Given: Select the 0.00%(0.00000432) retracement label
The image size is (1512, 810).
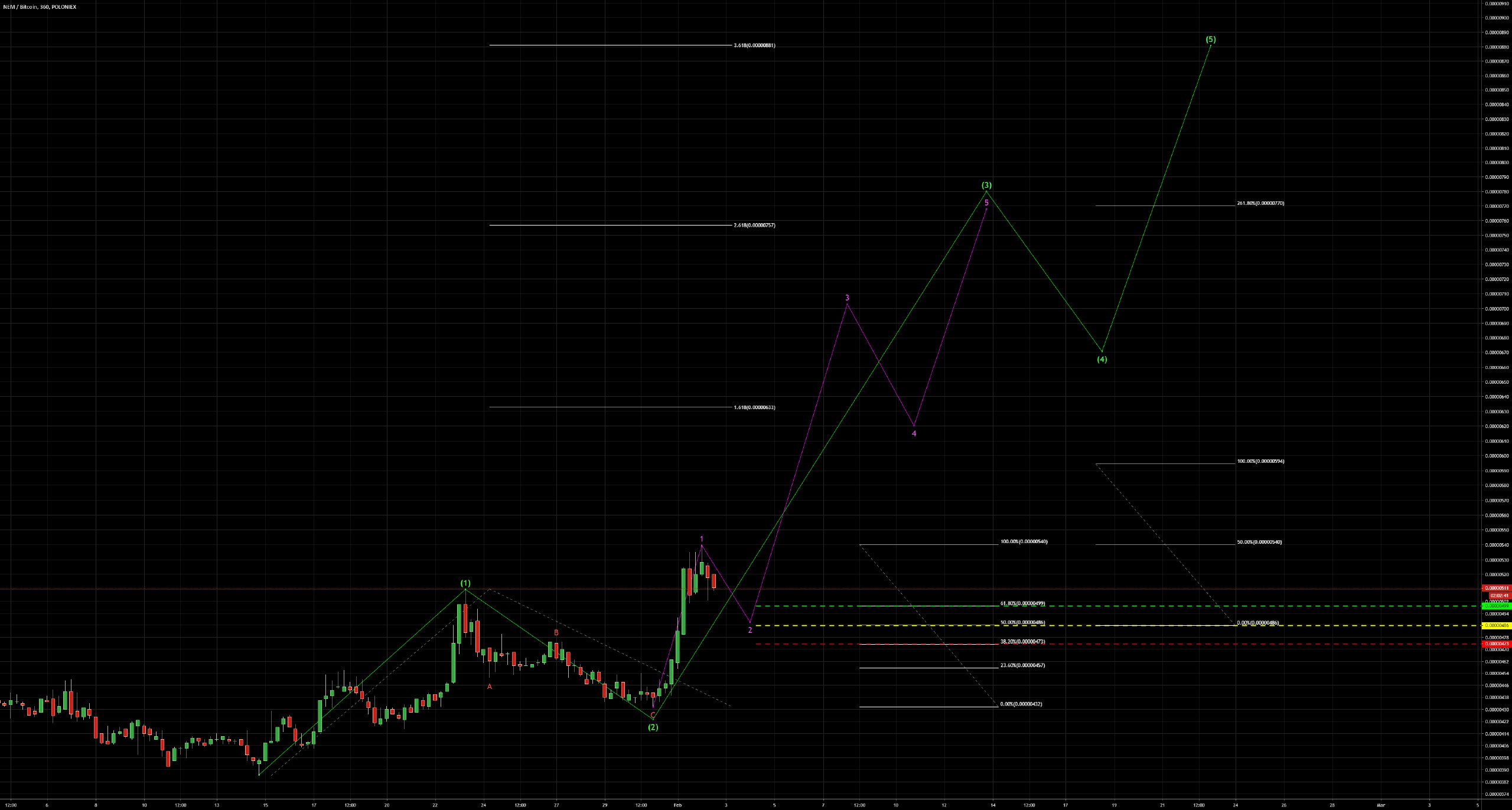Looking at the screenshot, I should [1021, 704].
